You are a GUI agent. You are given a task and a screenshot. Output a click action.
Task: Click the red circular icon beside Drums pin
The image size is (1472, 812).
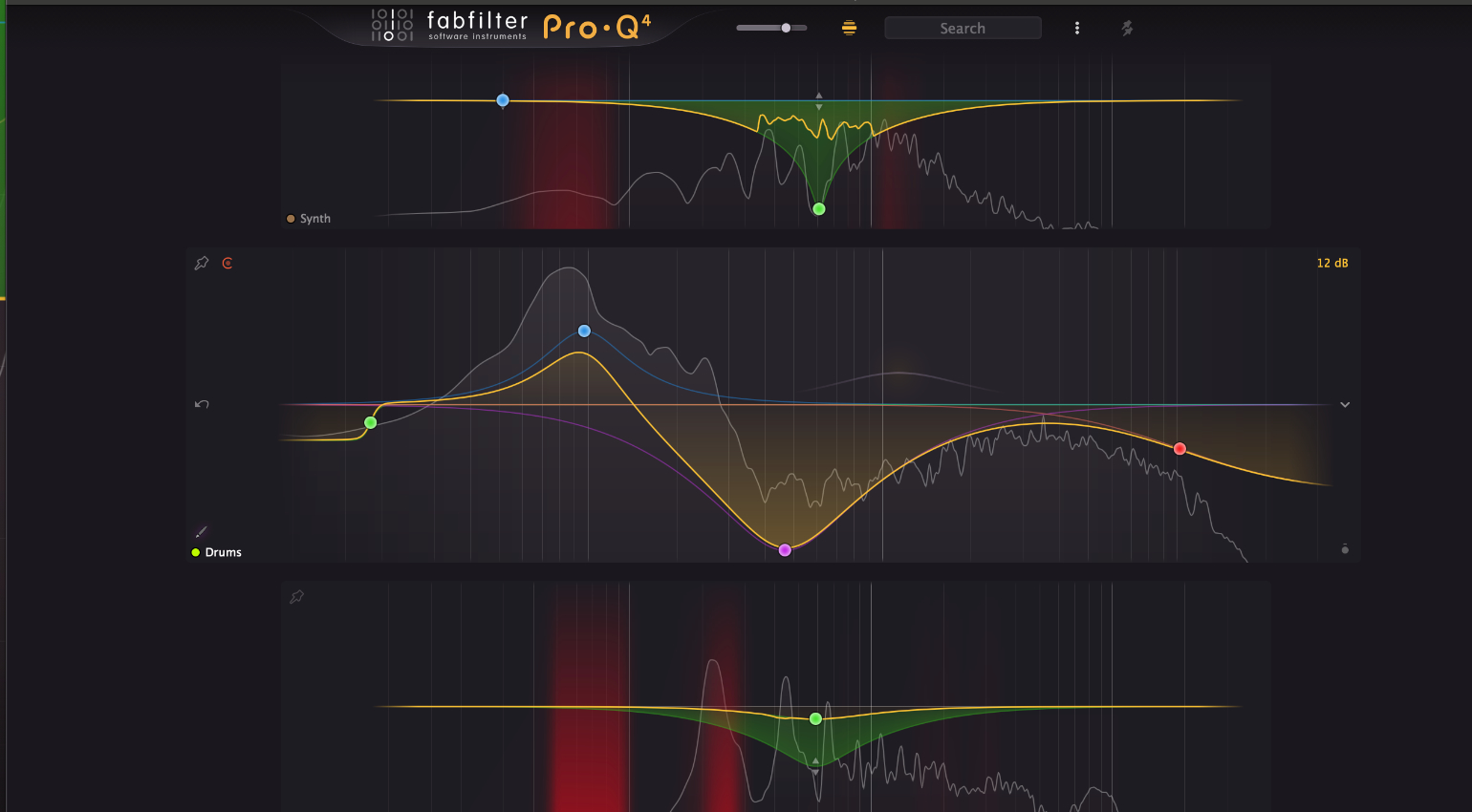tap(227, 264)
